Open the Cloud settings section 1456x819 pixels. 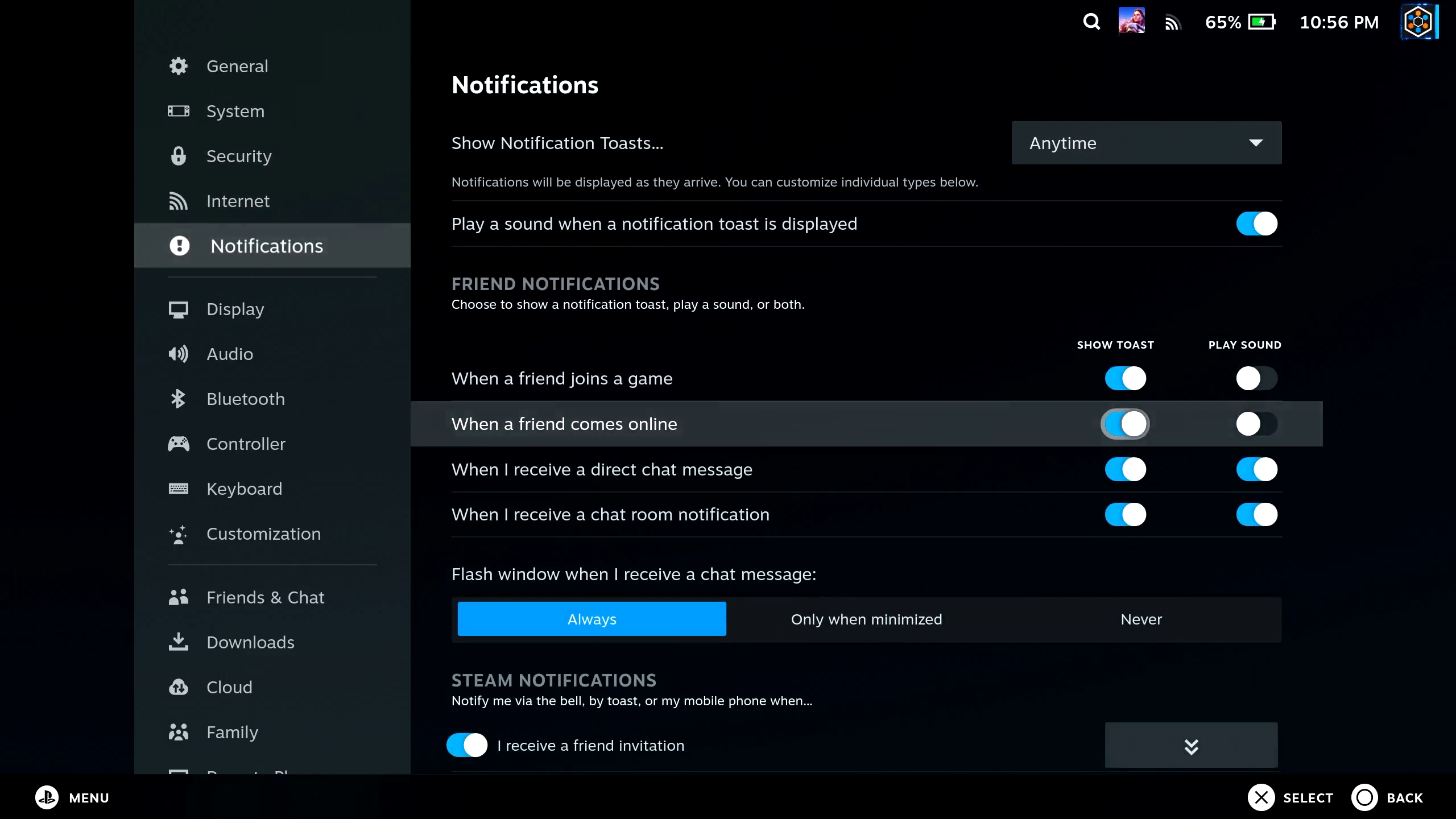click(x=229, y=687)
